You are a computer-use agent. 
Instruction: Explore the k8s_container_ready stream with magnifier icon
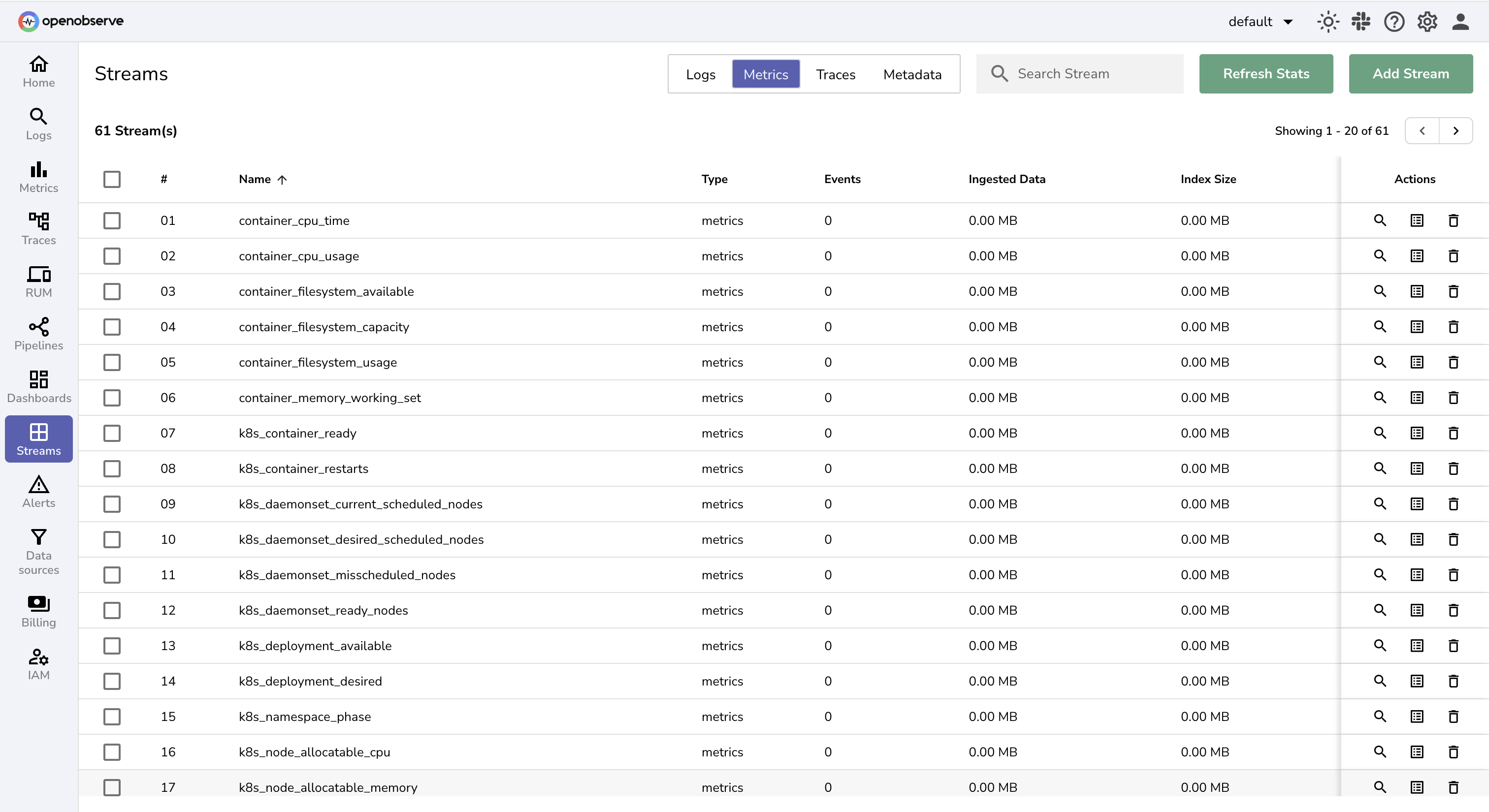click(1380, 433)
